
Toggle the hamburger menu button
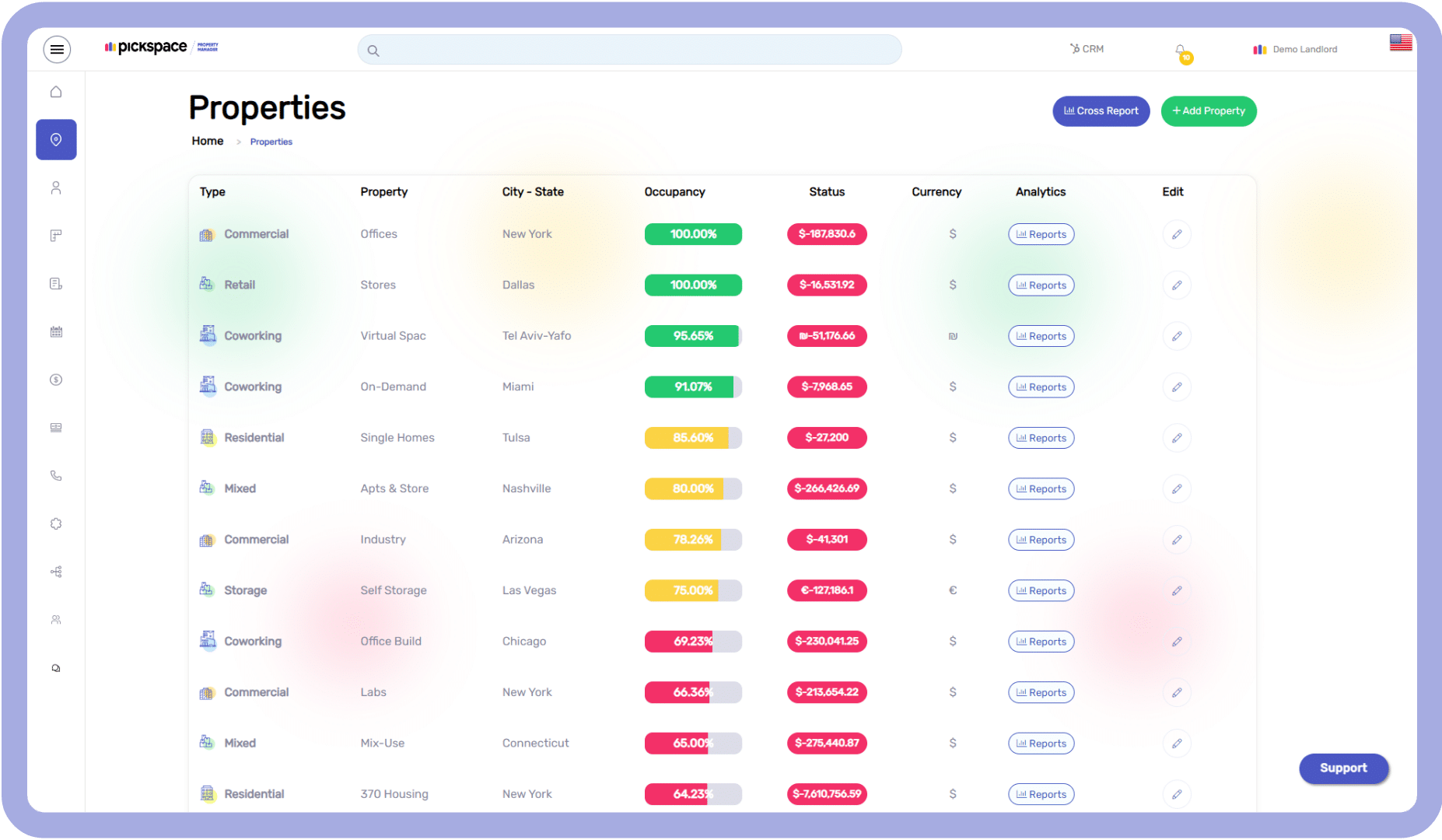(57, 50)
